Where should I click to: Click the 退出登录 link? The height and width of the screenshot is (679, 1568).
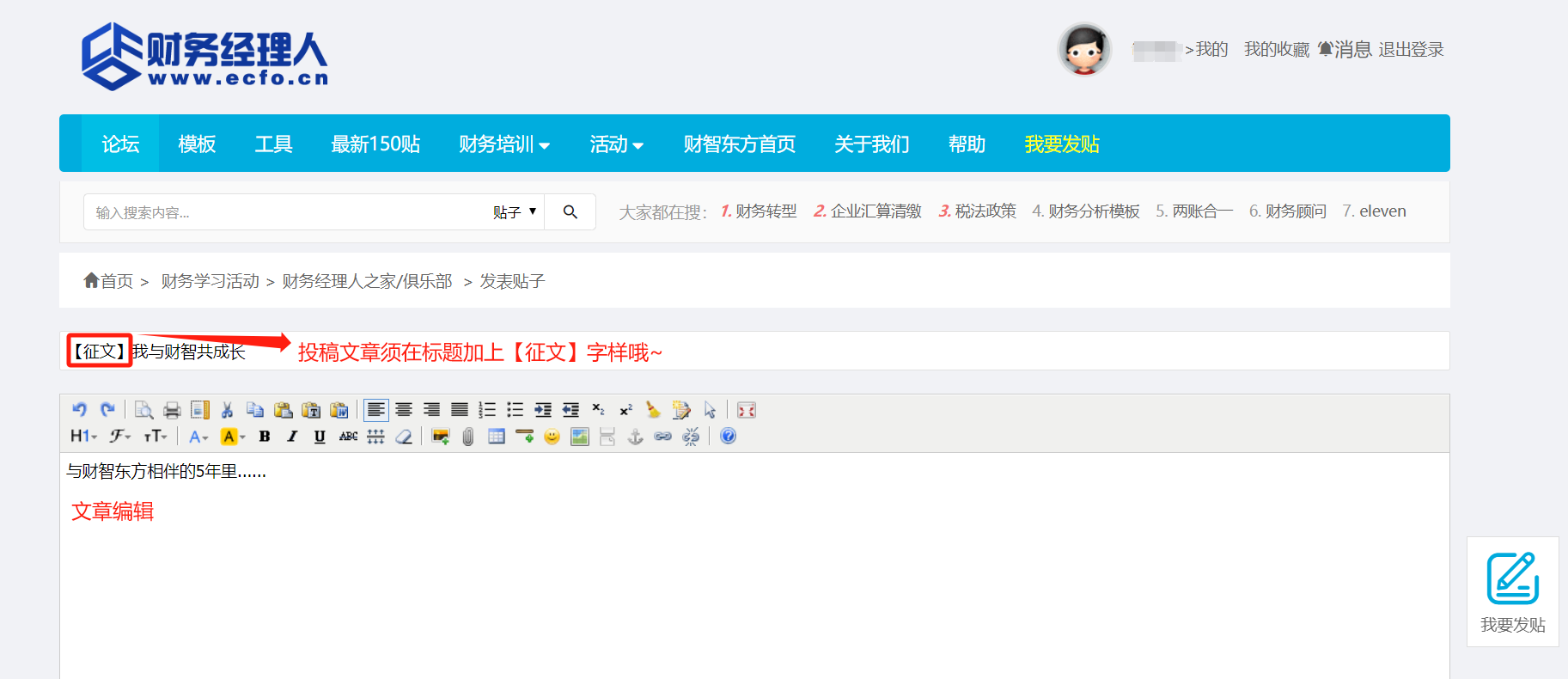pyautogui.click(x=1411, y=50)
